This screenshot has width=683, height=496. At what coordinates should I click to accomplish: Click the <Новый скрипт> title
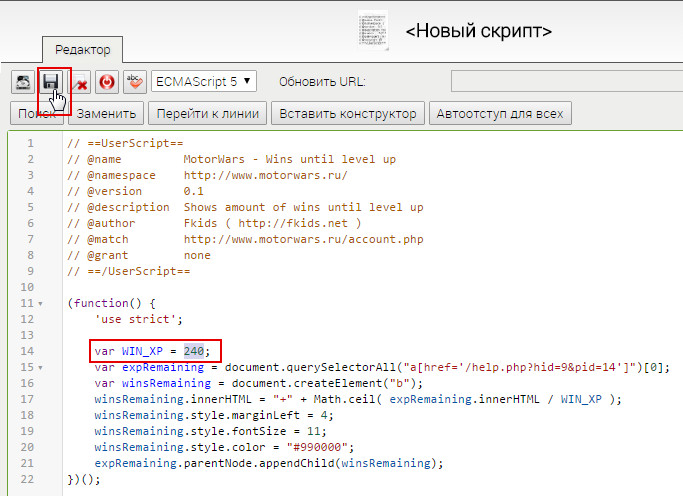click(x=478, y=31)
